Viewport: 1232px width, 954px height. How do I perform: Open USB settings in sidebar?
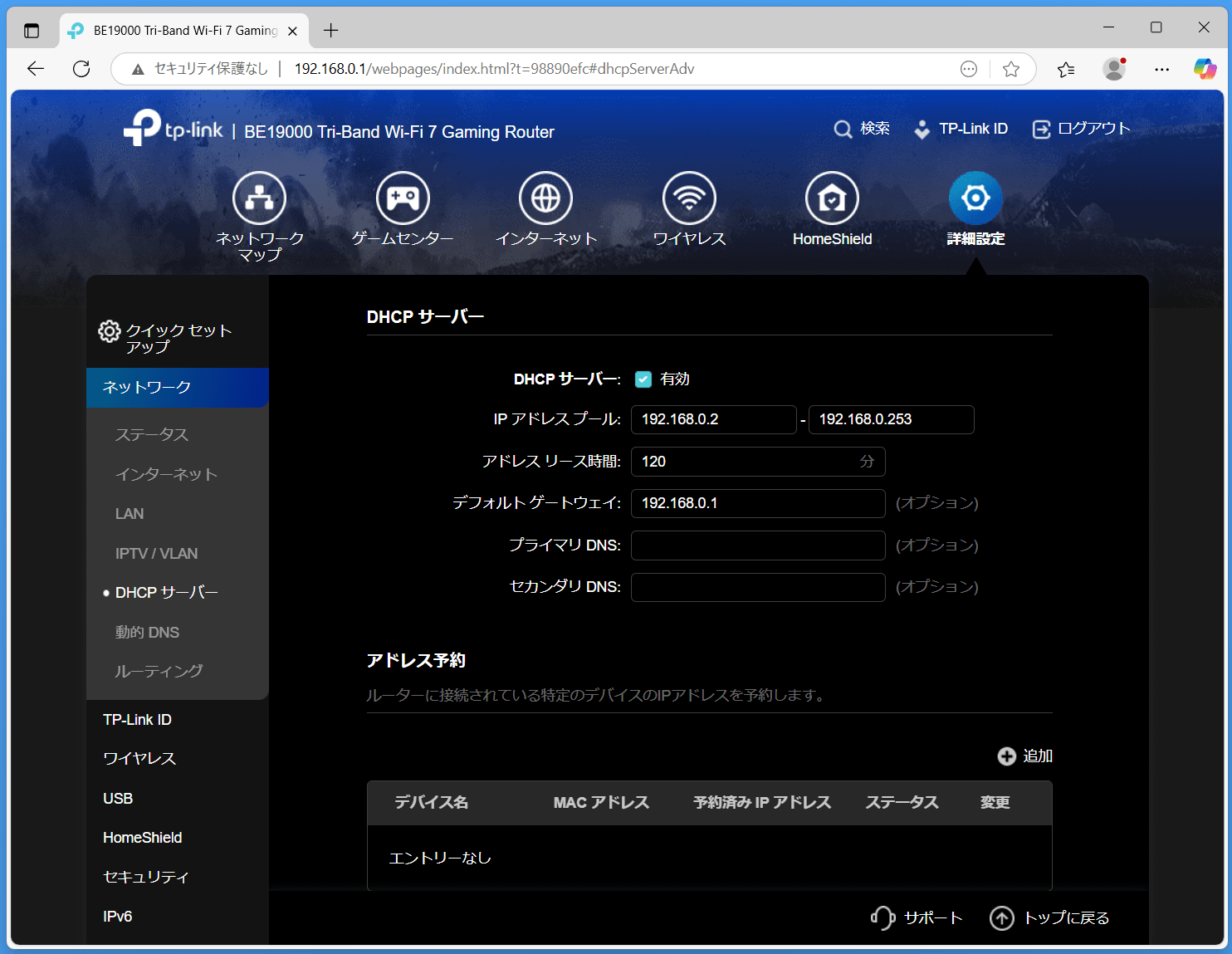click(118, 799)
